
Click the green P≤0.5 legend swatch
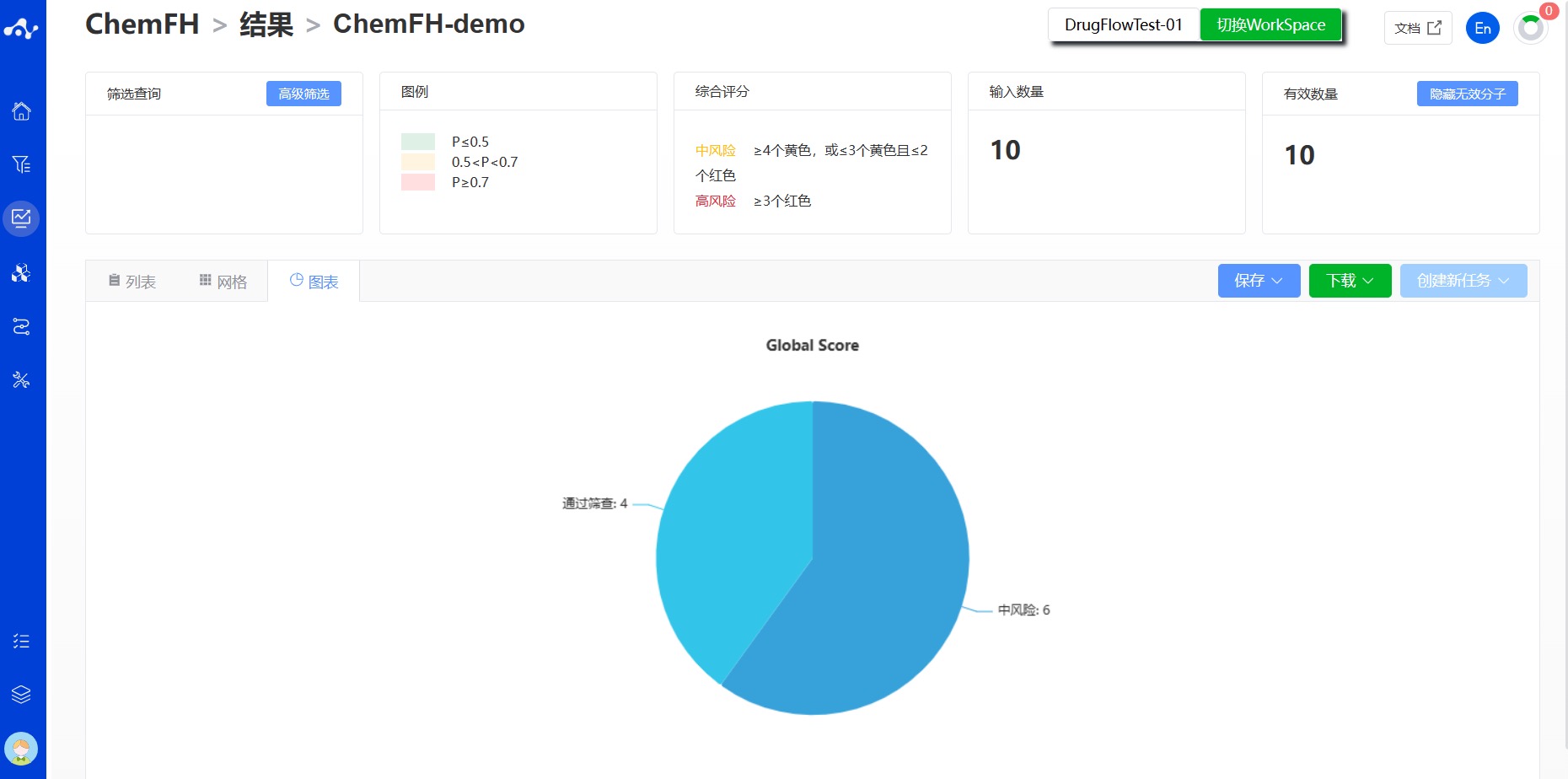[x=418, y=142]
